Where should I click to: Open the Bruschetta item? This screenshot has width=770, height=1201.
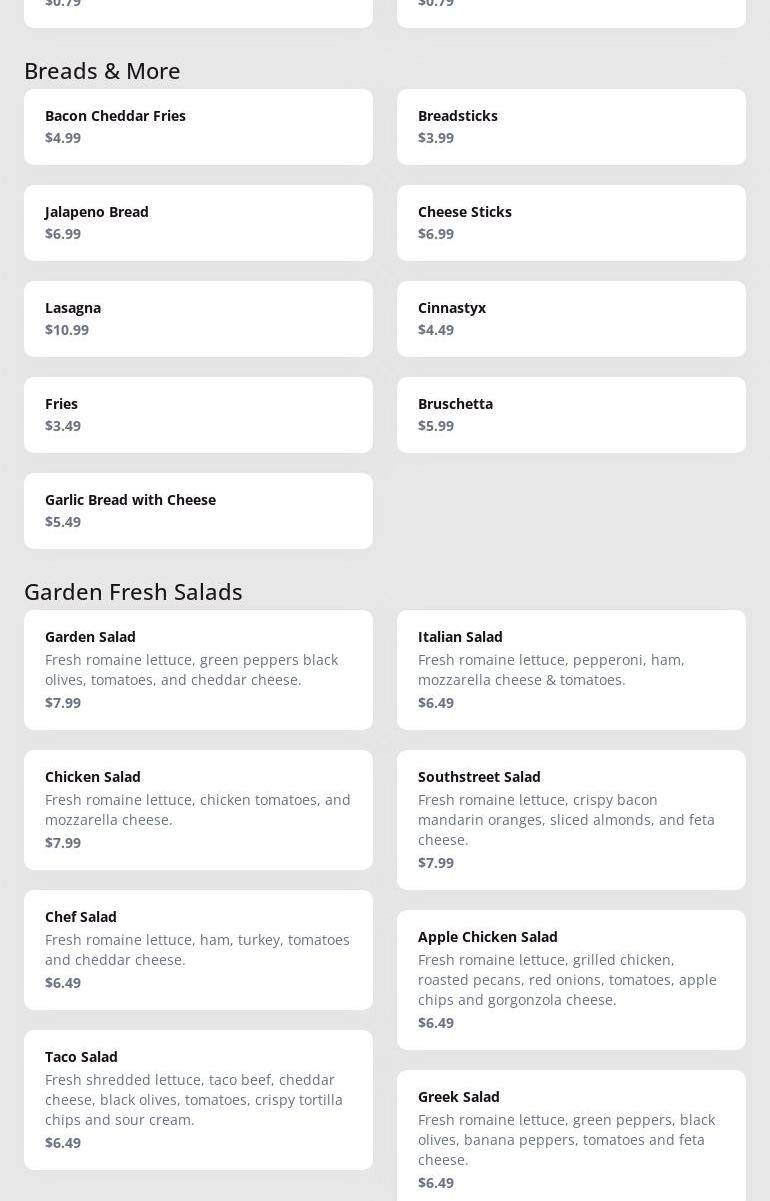pos(571,415)
